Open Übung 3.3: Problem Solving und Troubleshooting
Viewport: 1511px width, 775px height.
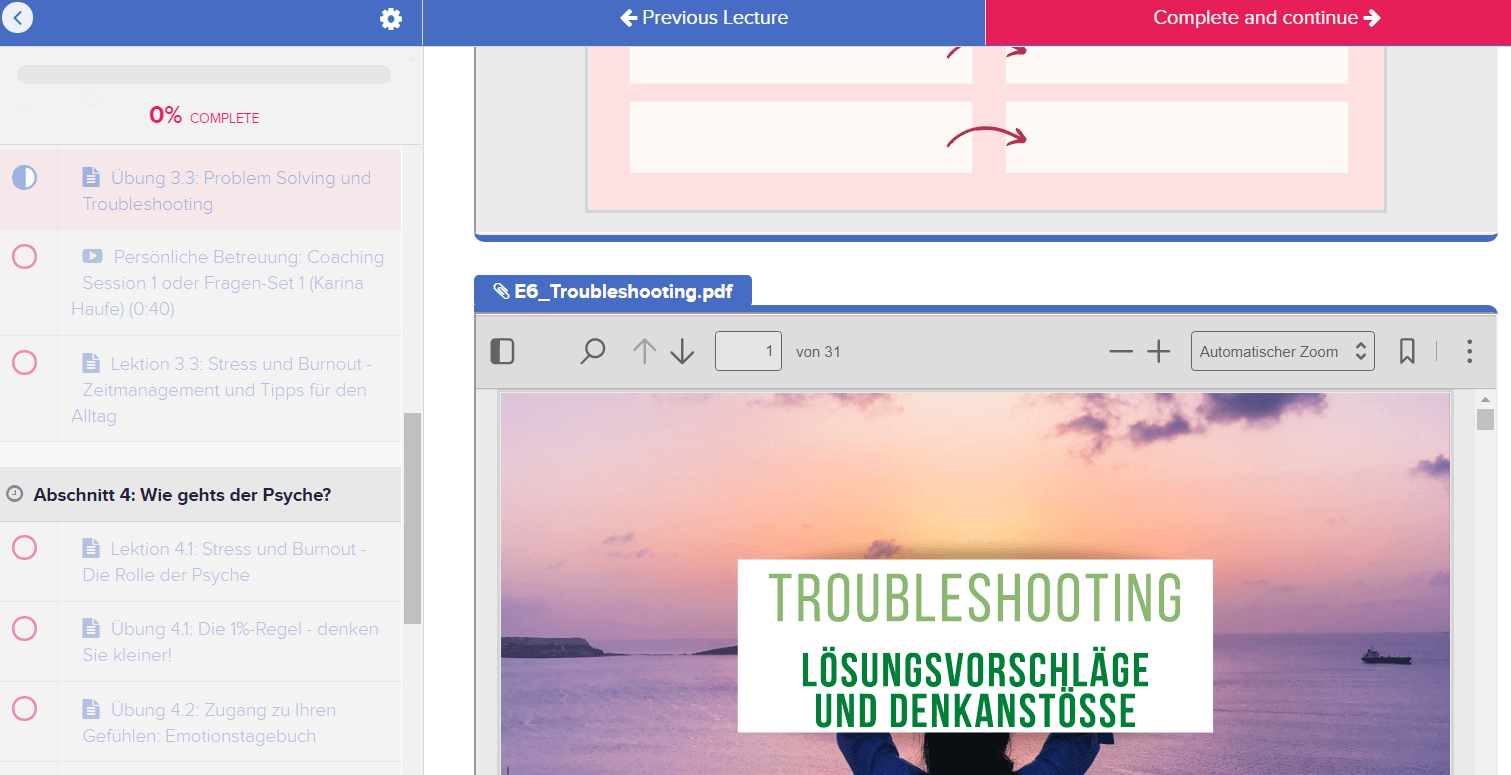(x=227, y=190)
